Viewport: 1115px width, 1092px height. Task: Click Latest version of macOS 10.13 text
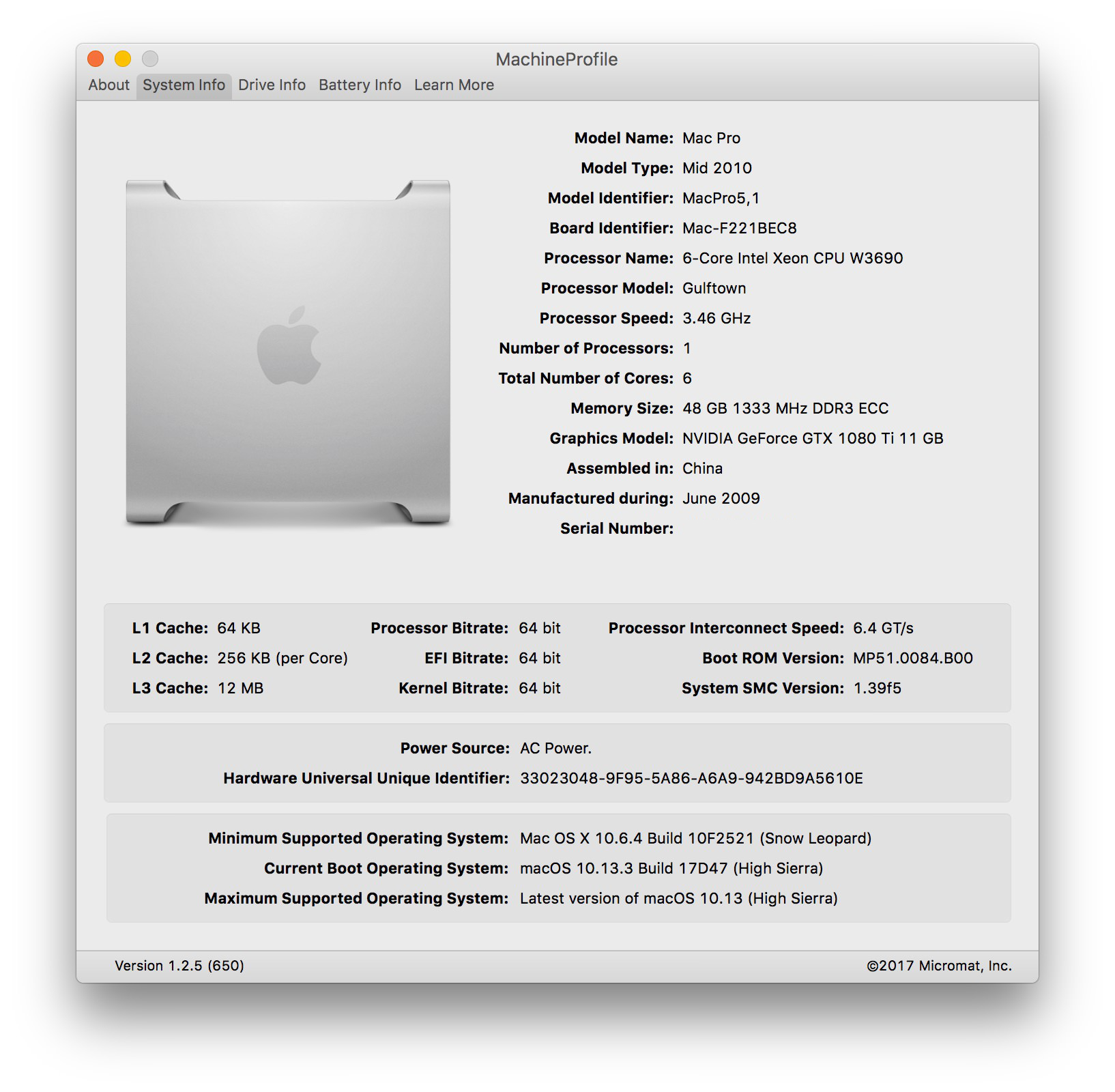pyautogui.click(x=678, y=898)
